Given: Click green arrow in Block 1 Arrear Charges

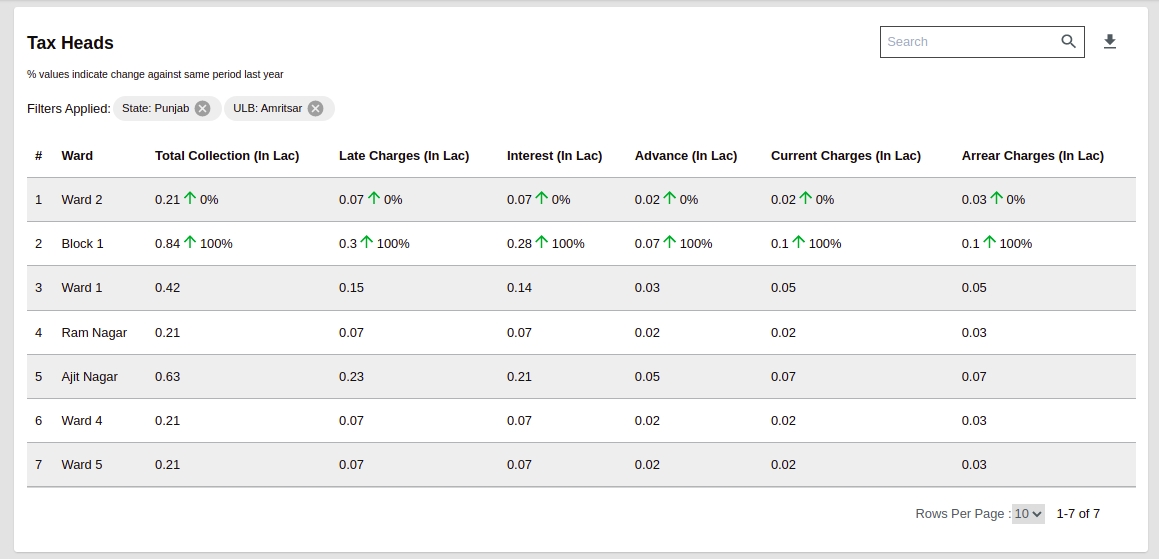Looking at the screenshot, I should [x=990, y=243].
